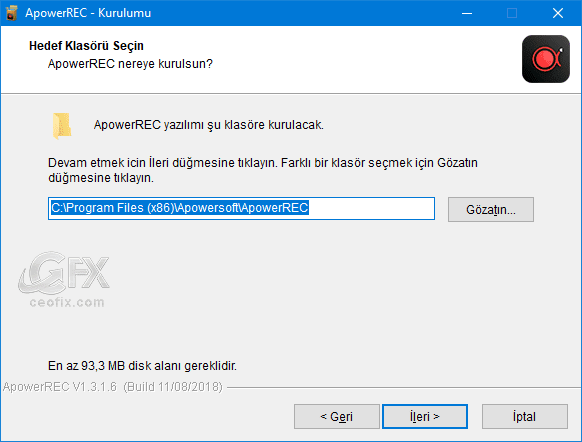Cancel setup with the İptal button

(x=524, y=416)
